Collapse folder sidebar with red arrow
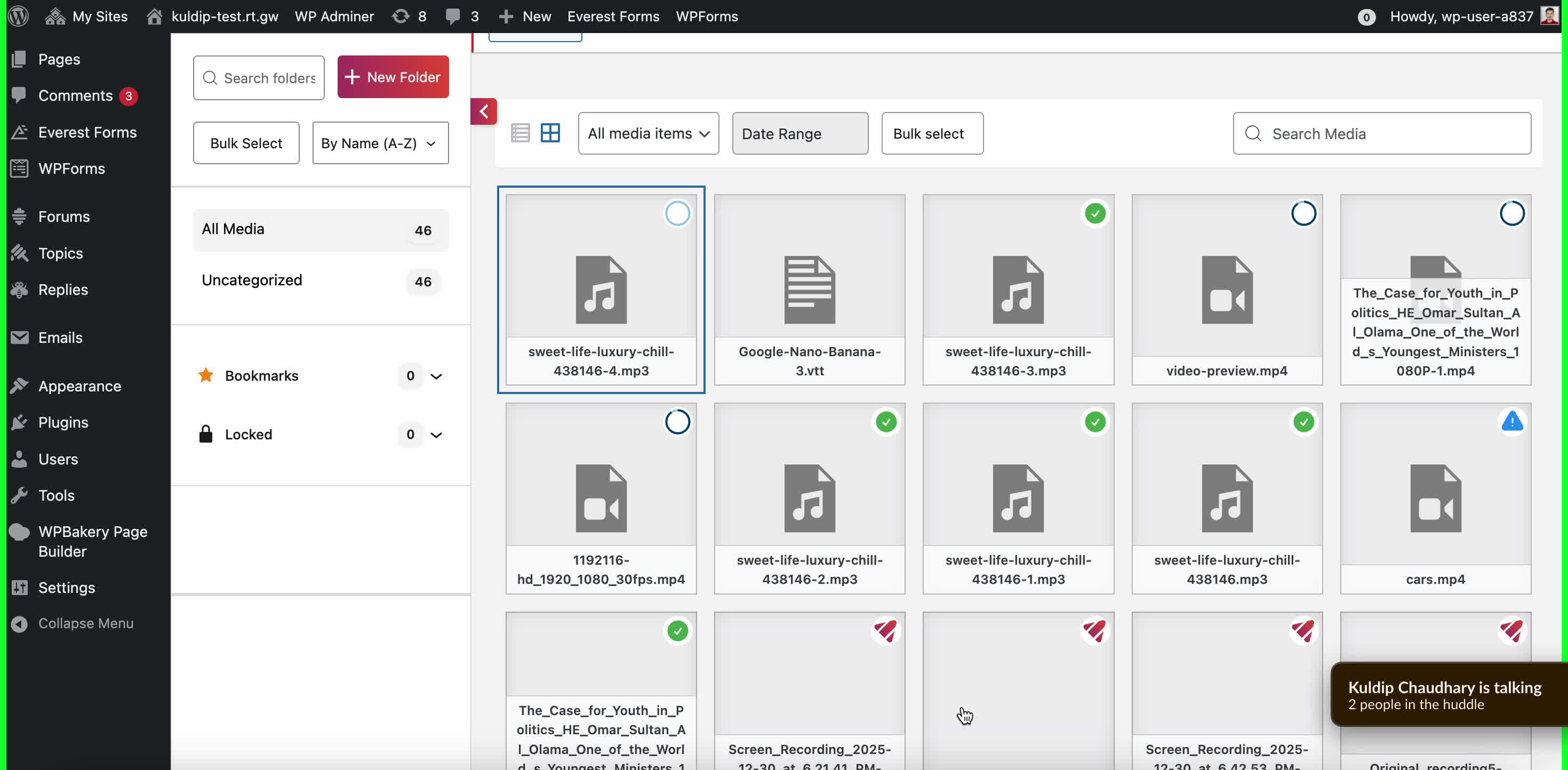 [x=484, y=111]
